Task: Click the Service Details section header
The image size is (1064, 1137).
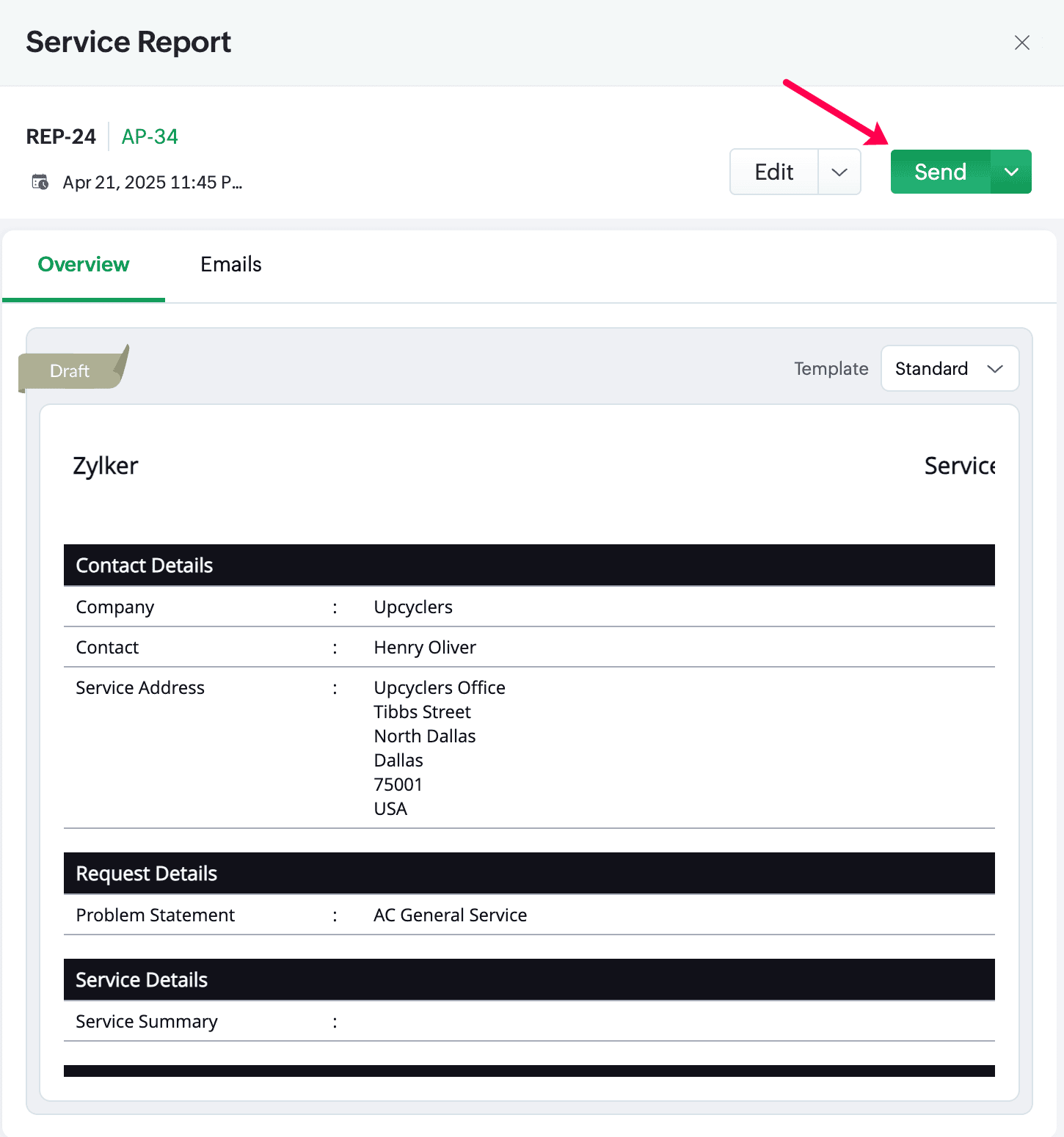Action: (x=142, y=979)
